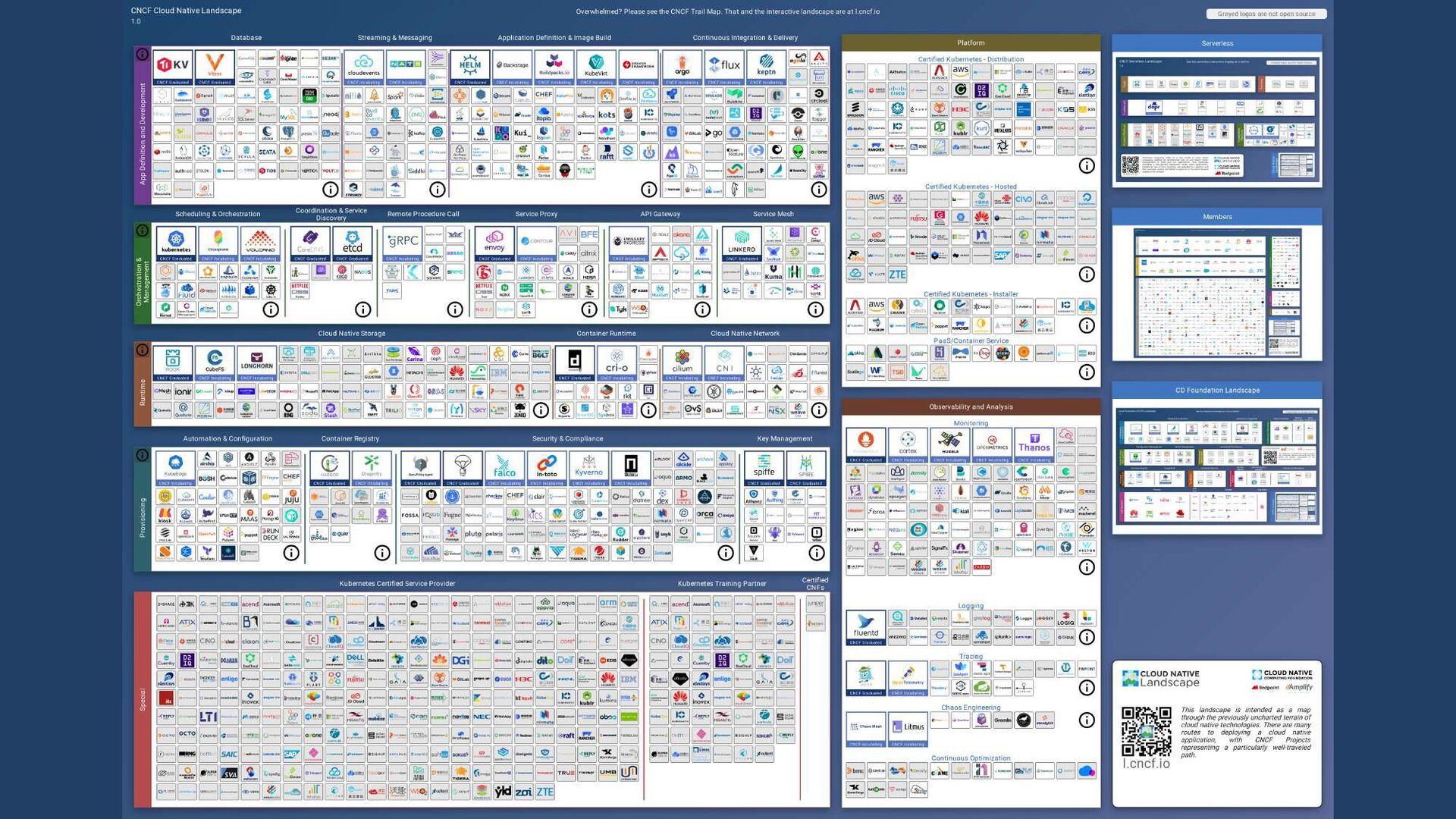This screenshot has width=1456, height=819.
Task: Open the Rook storage project card
Action: pyautogui.click(x=173, y=364)
